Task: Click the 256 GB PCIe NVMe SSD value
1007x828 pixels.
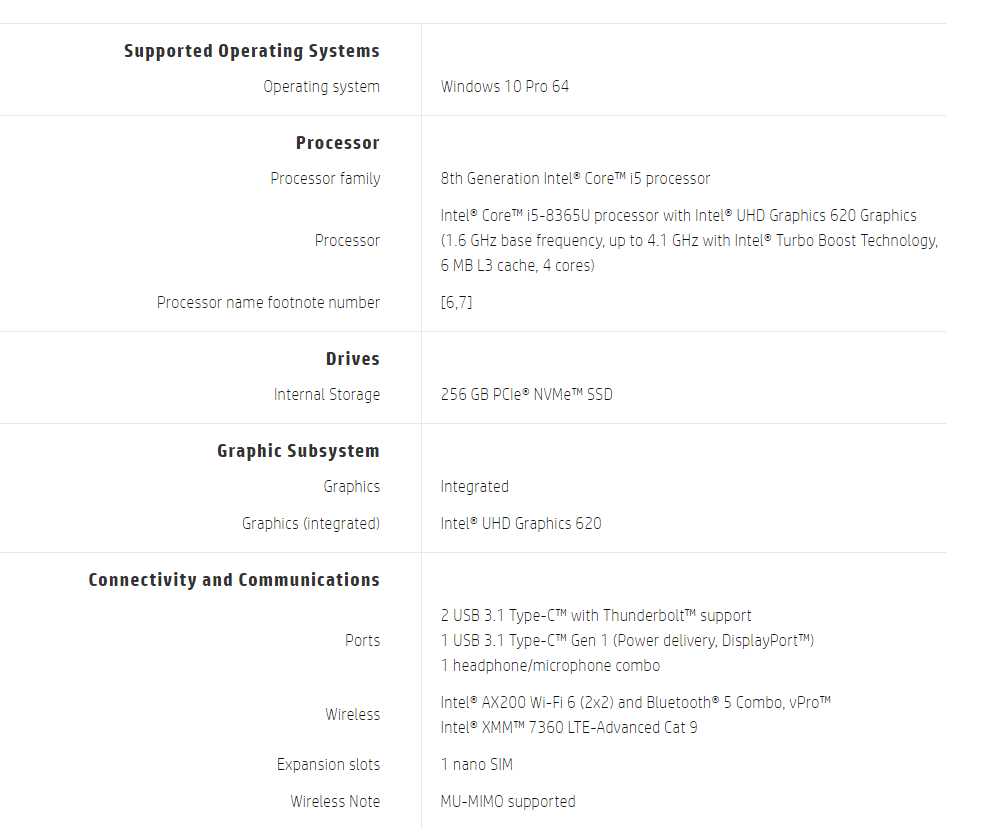Action: click(526, 395)
